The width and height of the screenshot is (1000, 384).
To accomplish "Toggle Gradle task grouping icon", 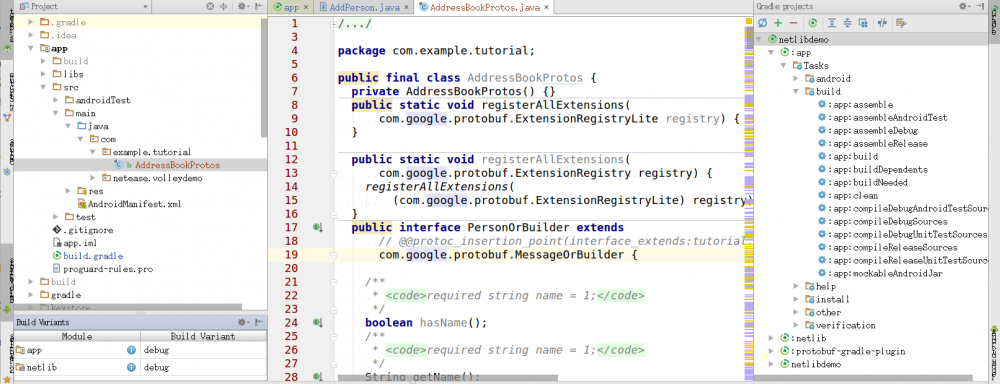I will (863, 23).
